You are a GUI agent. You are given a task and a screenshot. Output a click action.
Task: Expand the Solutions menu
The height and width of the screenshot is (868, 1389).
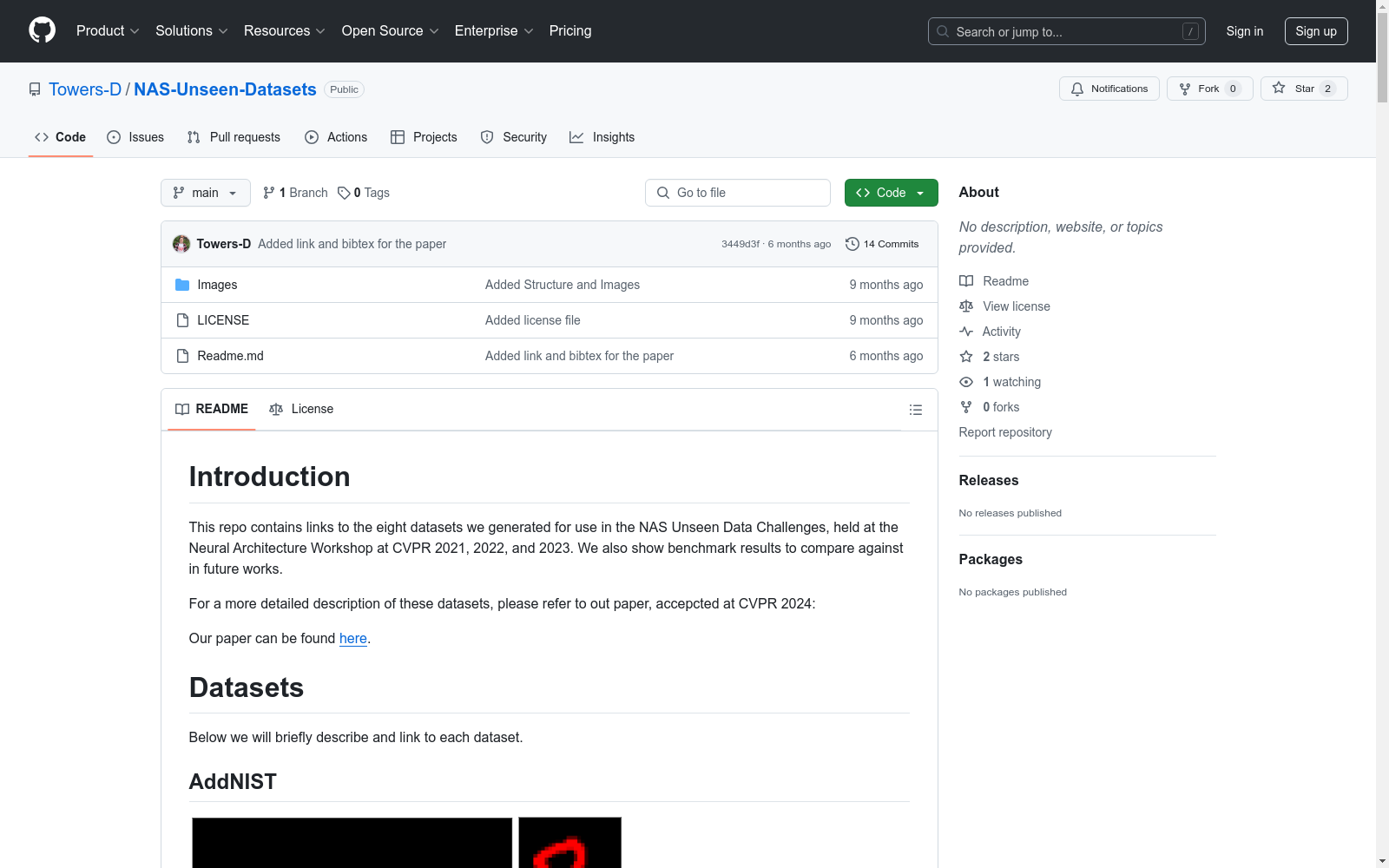pos(191,31)
